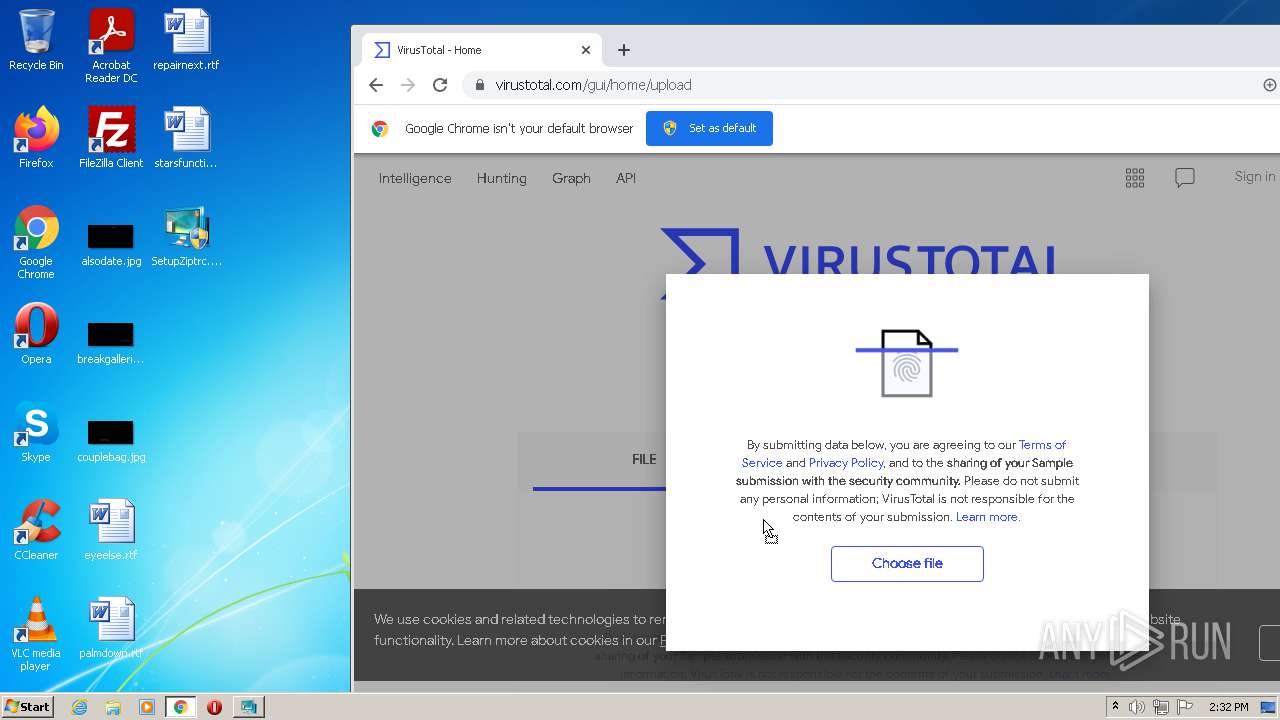Open VirusTotal comments chat icon
Image resolution: width=1280 pixels, height=720 pixels.
1185,178
